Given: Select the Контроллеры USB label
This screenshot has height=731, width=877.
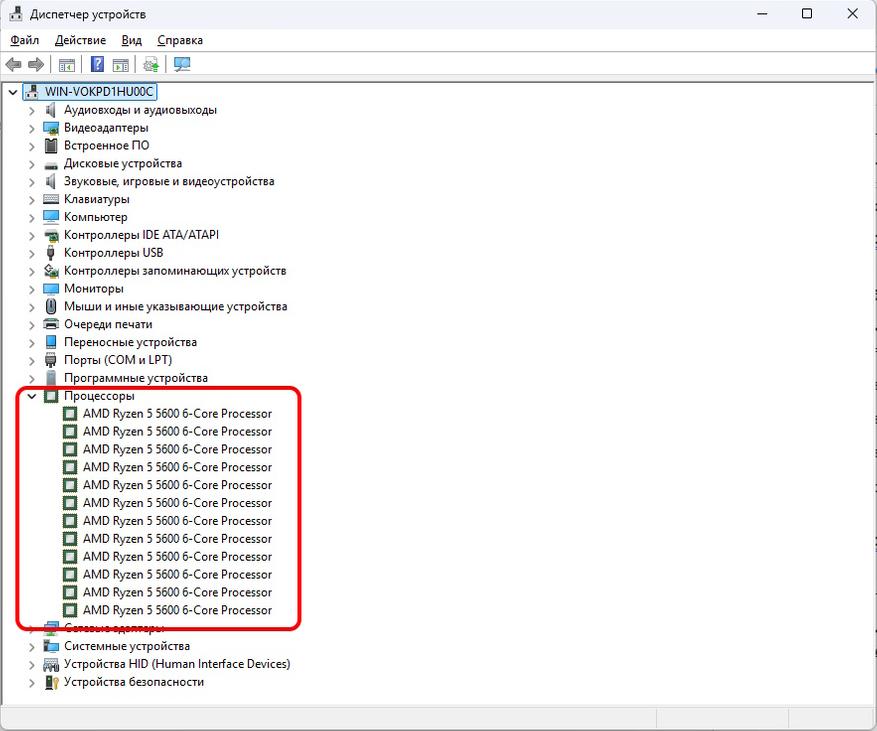Looking at the screenshot, I should (114, 253).
